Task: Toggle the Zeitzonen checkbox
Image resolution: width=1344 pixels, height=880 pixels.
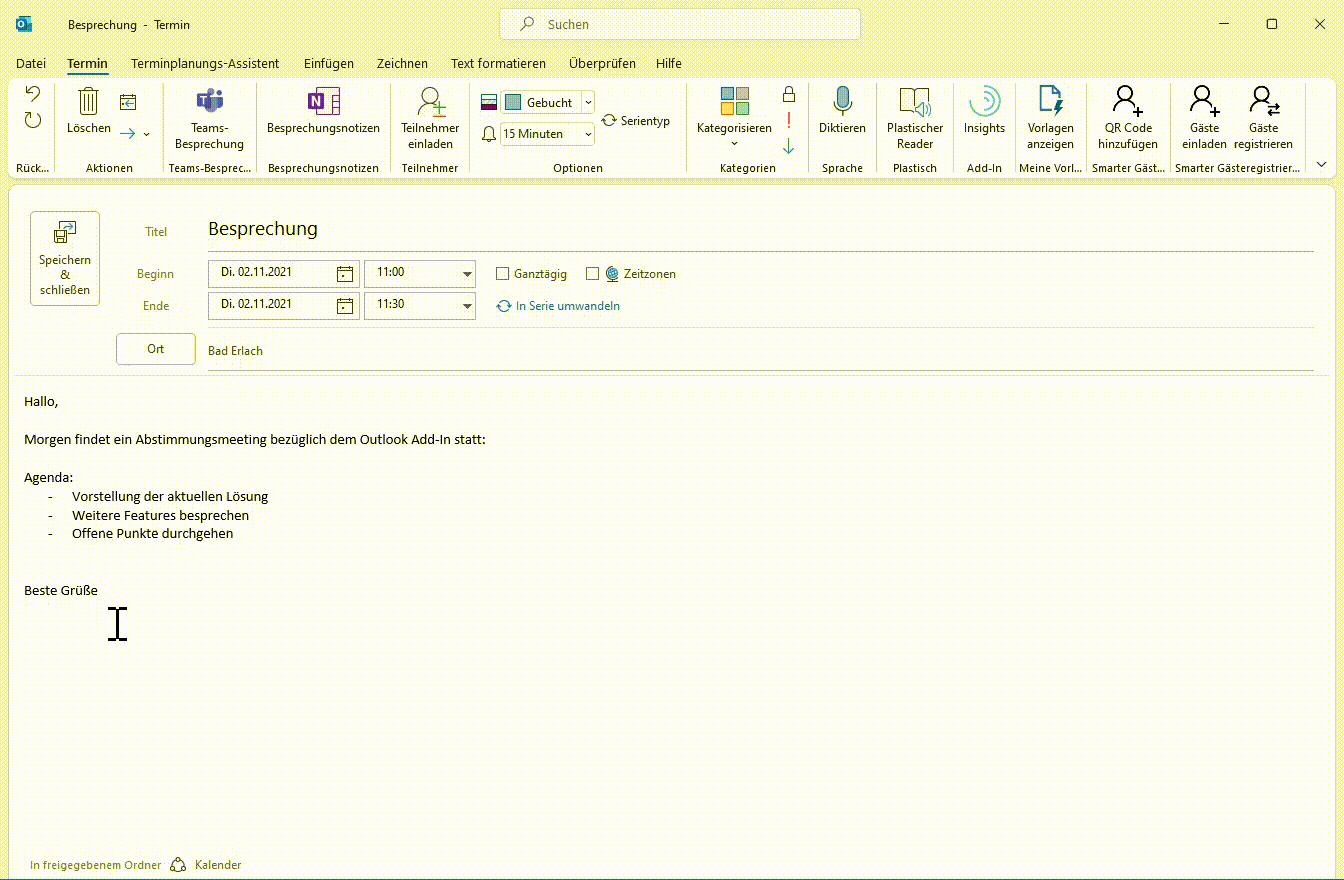Action: (x=593, y=274)
